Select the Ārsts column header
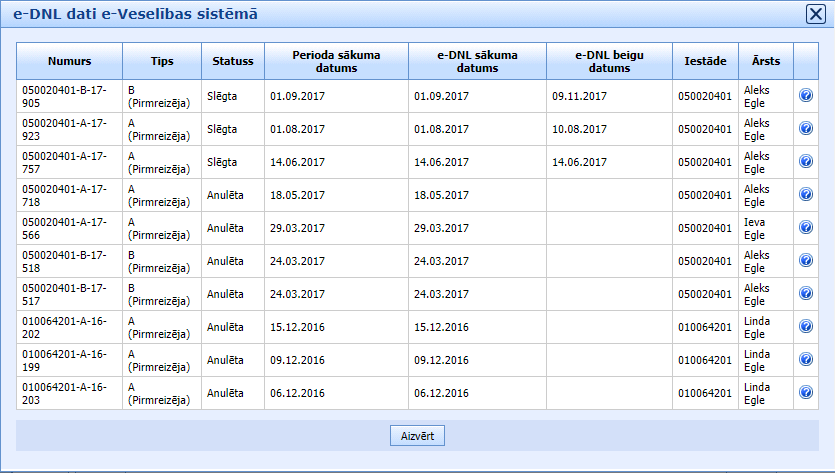The width and height of the screenshot is (835, 473). pyautogui.click(x=765, y=61)
